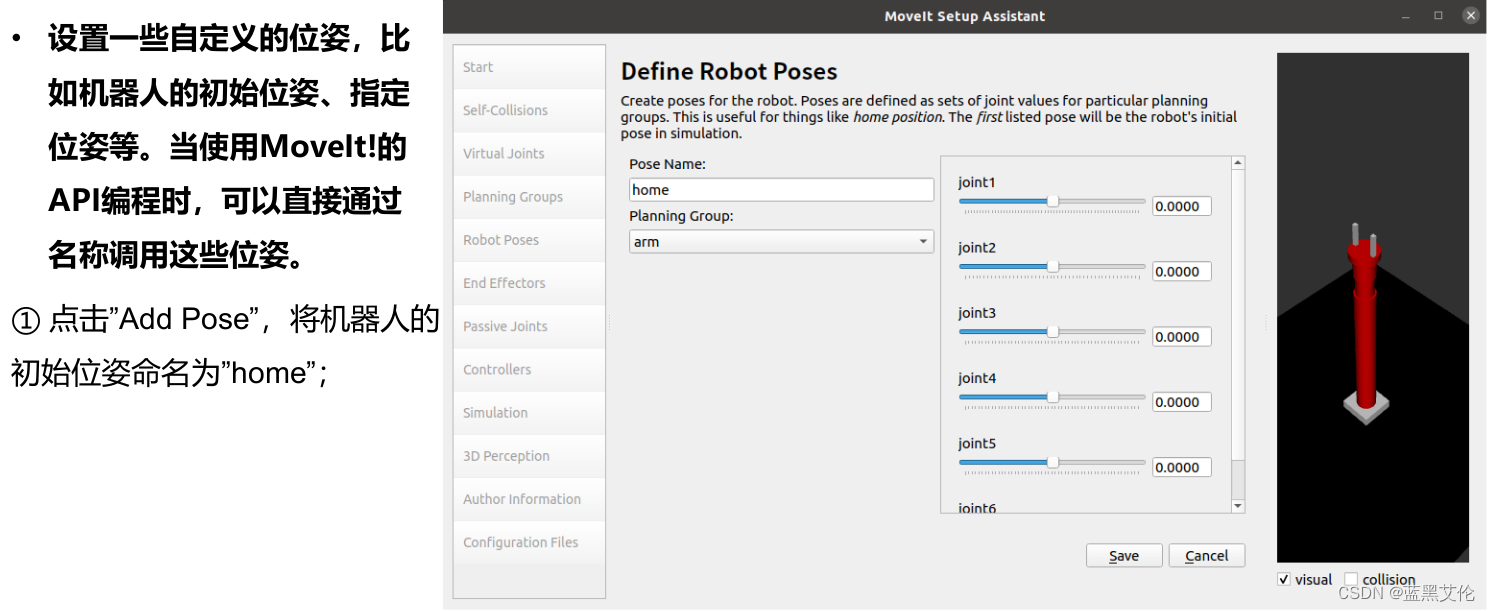The image size is (1490, 611).
Task: Click the joint1 slider handle
Action: coord(1052,201)
